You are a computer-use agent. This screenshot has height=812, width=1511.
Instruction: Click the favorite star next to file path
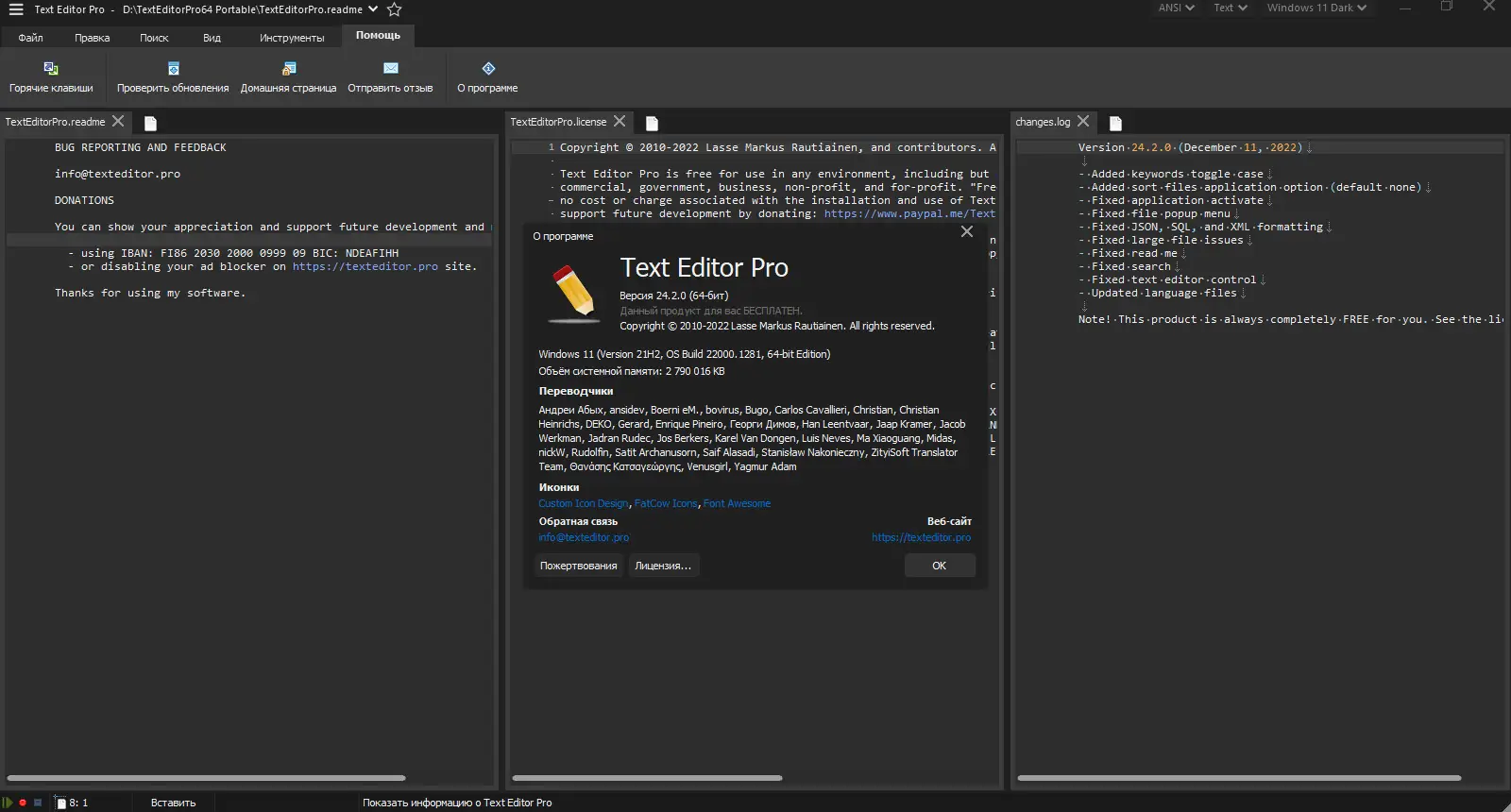395,9
